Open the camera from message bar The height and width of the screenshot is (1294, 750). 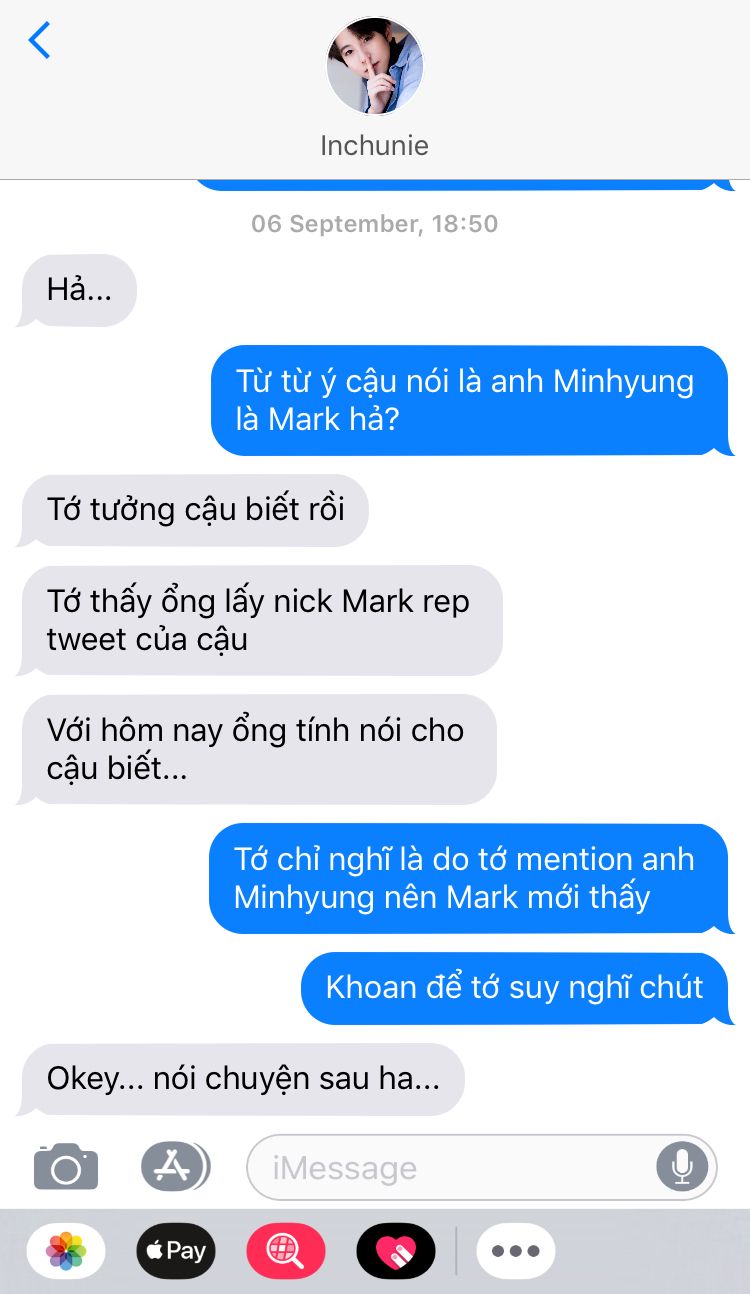pyautogui.click(x=66, y=1166)
